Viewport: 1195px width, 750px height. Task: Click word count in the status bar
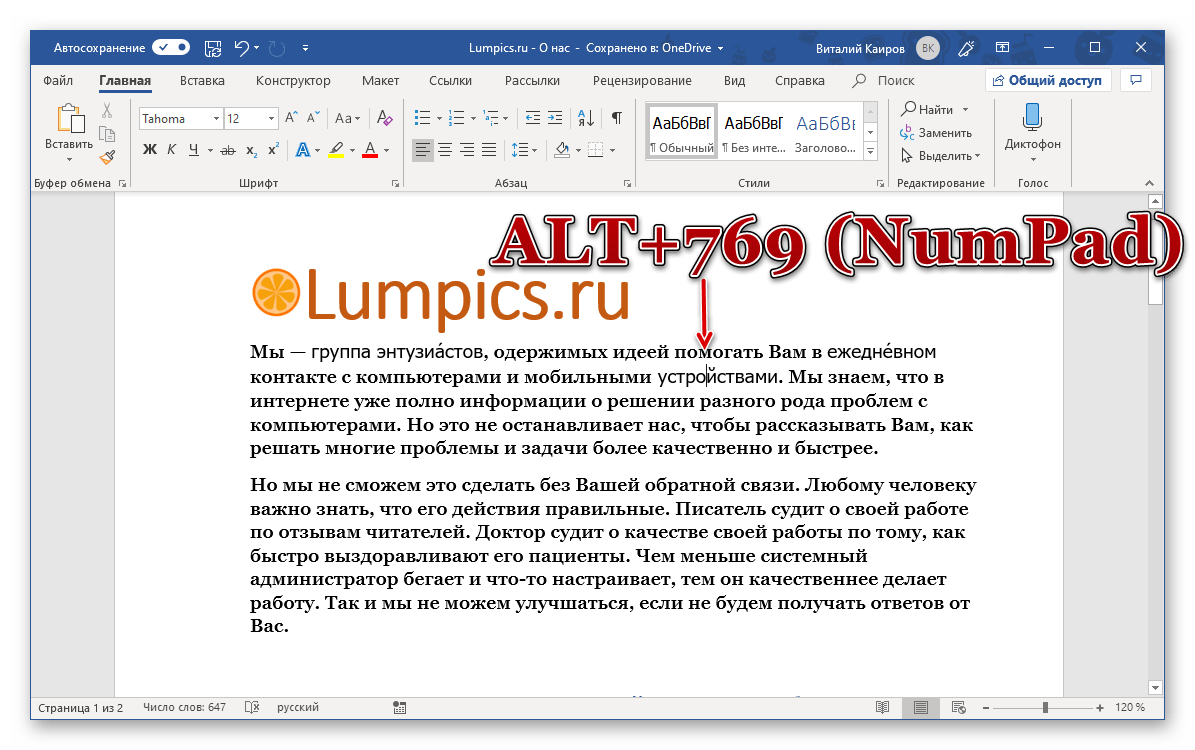click(x=184, y=708)
